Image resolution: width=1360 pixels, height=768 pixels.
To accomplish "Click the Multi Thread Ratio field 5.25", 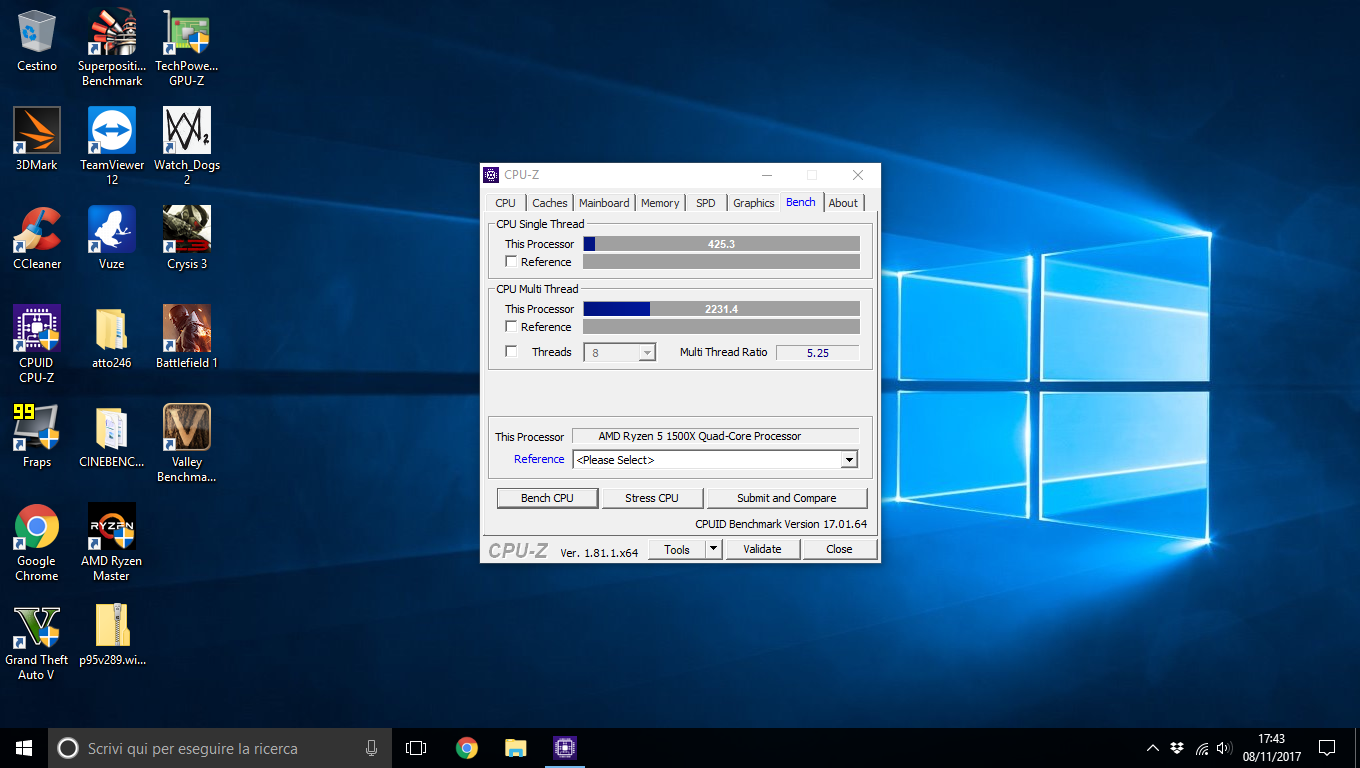I will coord(817,352).
